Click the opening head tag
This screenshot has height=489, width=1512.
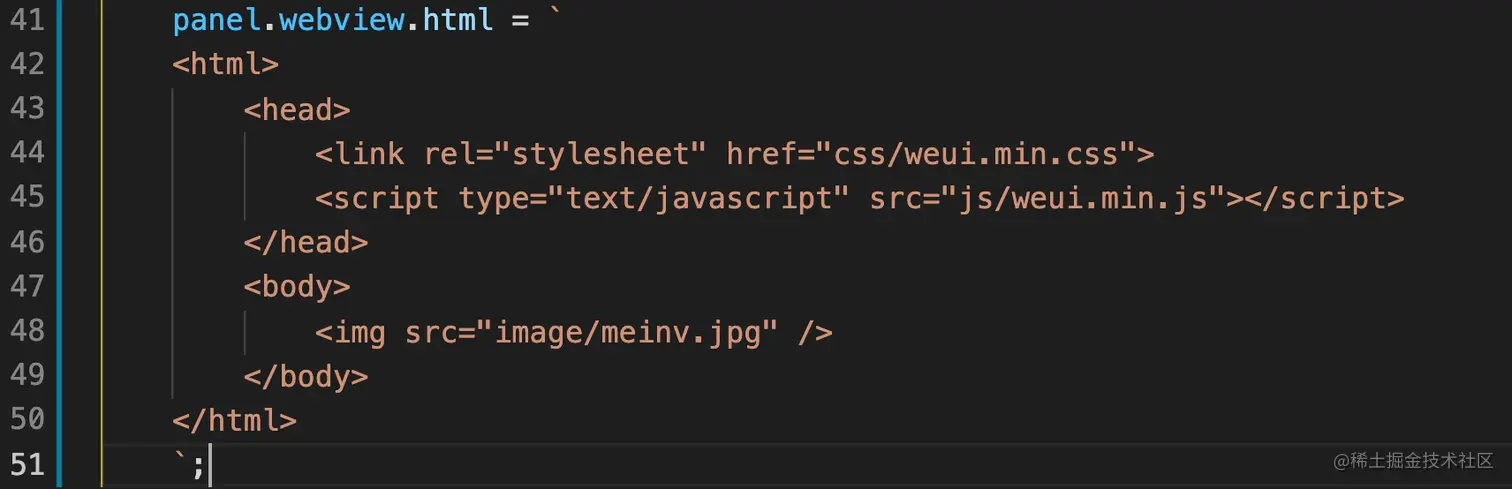point(297,109)
